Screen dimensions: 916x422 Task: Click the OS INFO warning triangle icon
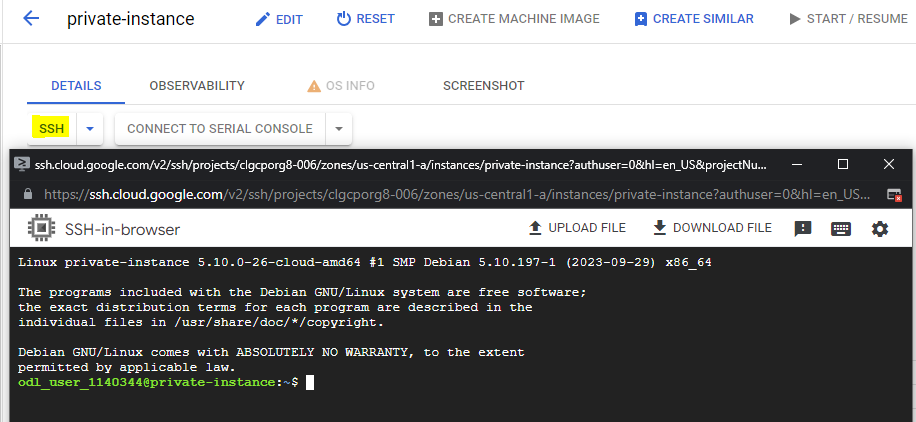pos(314,87)
